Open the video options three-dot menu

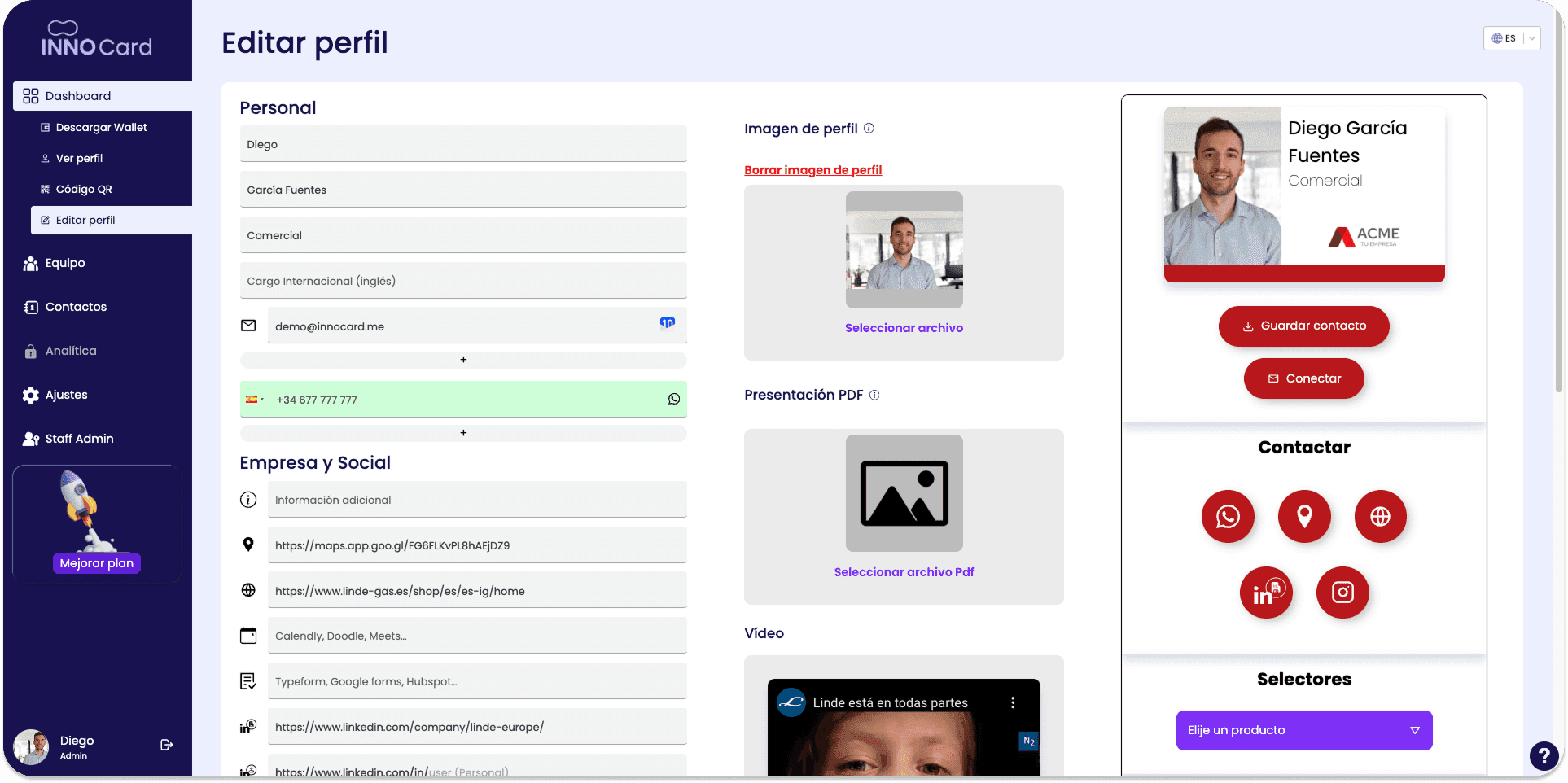(1013, 702)
